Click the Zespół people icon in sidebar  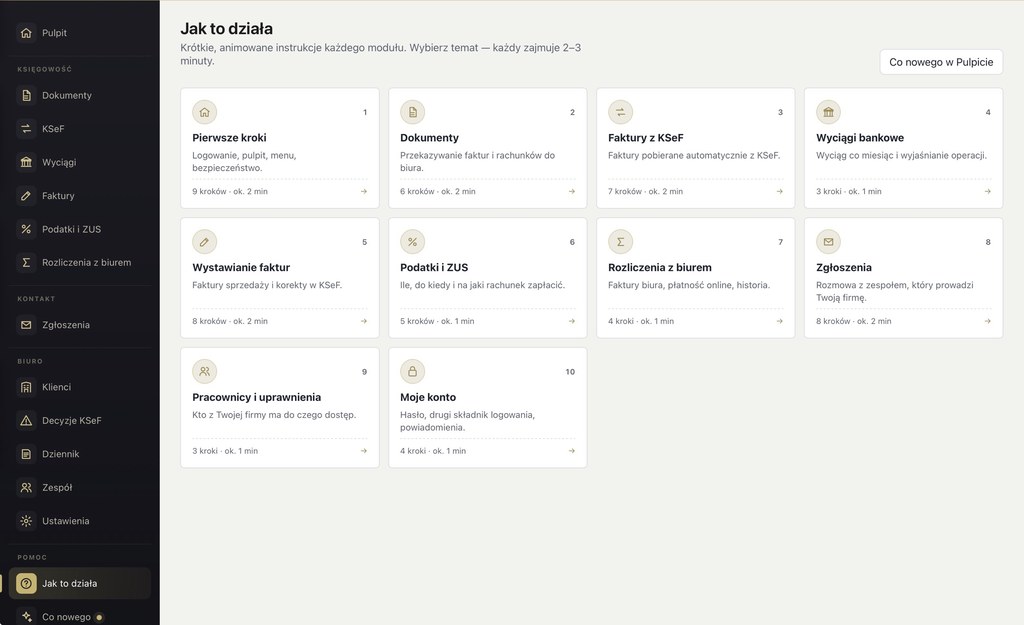26,487
